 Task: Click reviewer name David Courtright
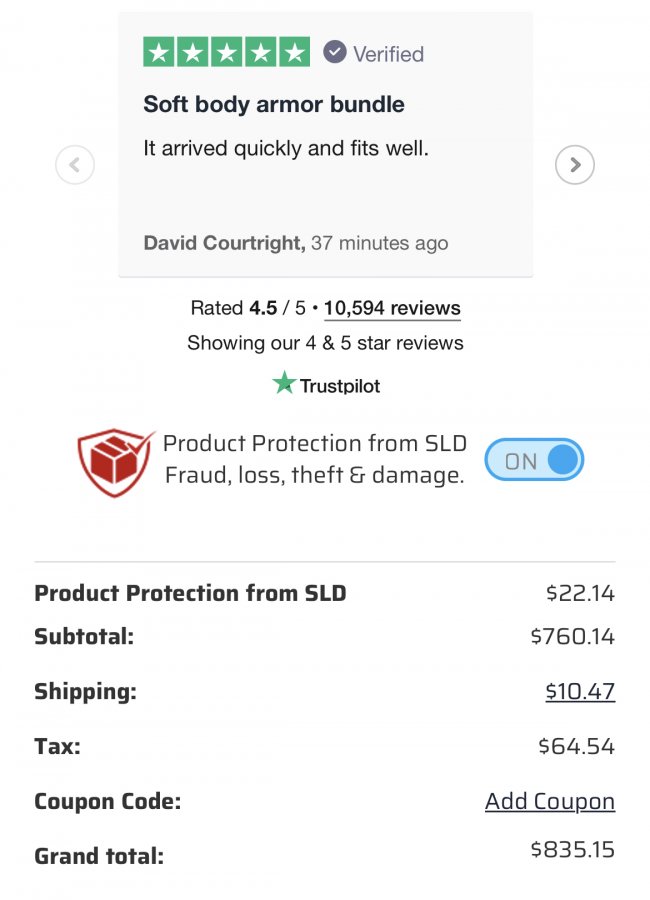pyautogui.click(x=225, y=243)
